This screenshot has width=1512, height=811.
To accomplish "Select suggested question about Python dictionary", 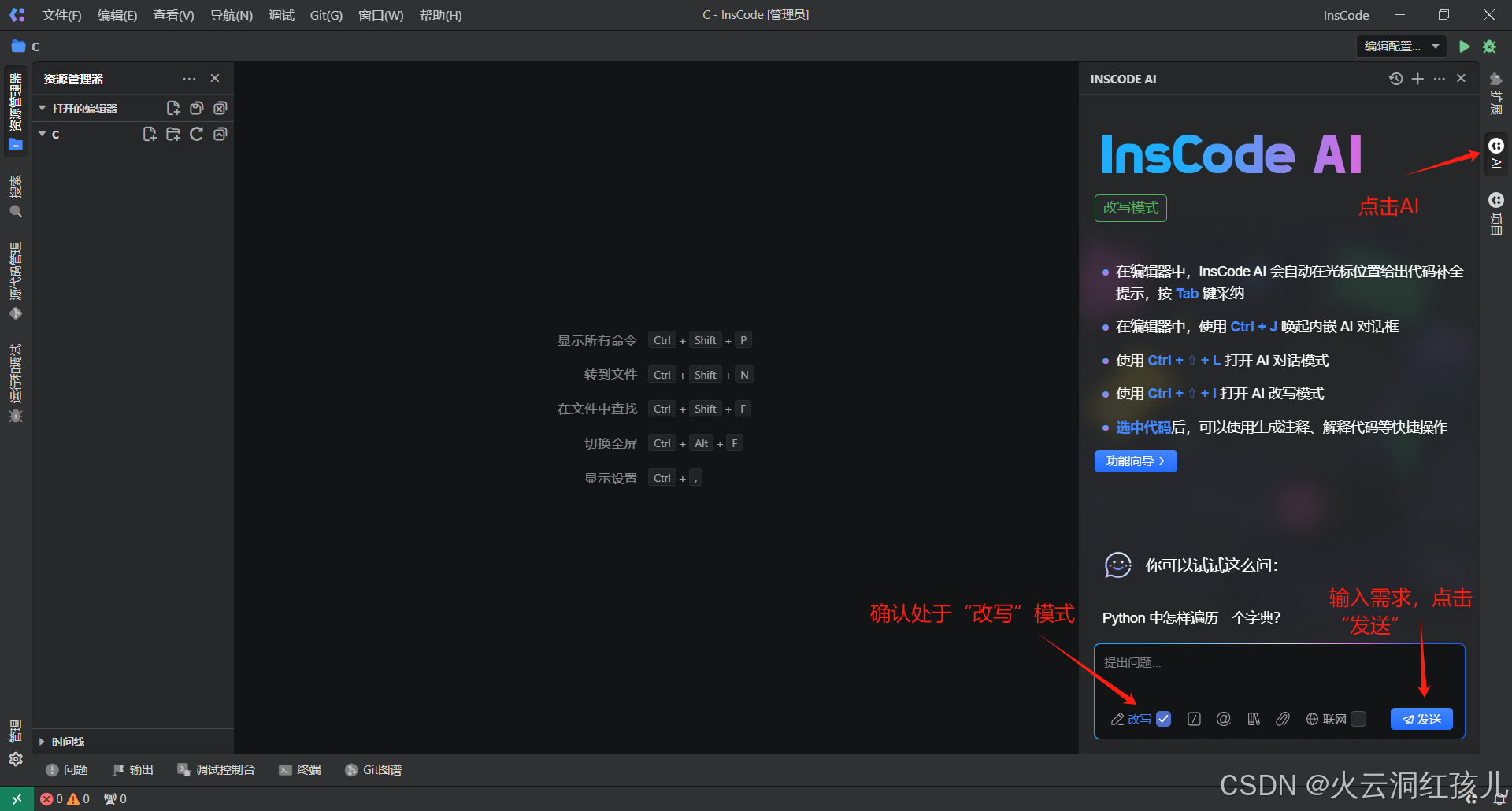I will point(1191,618).
